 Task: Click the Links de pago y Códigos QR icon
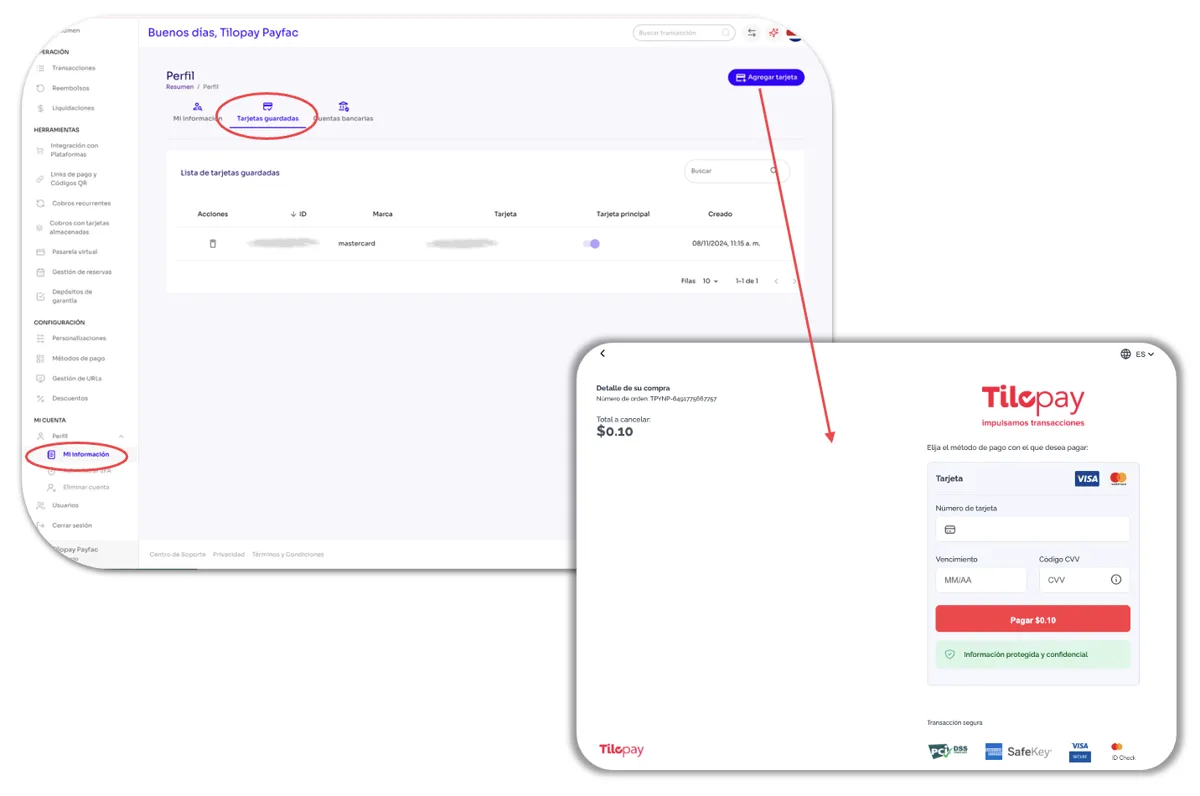[40, 179]
